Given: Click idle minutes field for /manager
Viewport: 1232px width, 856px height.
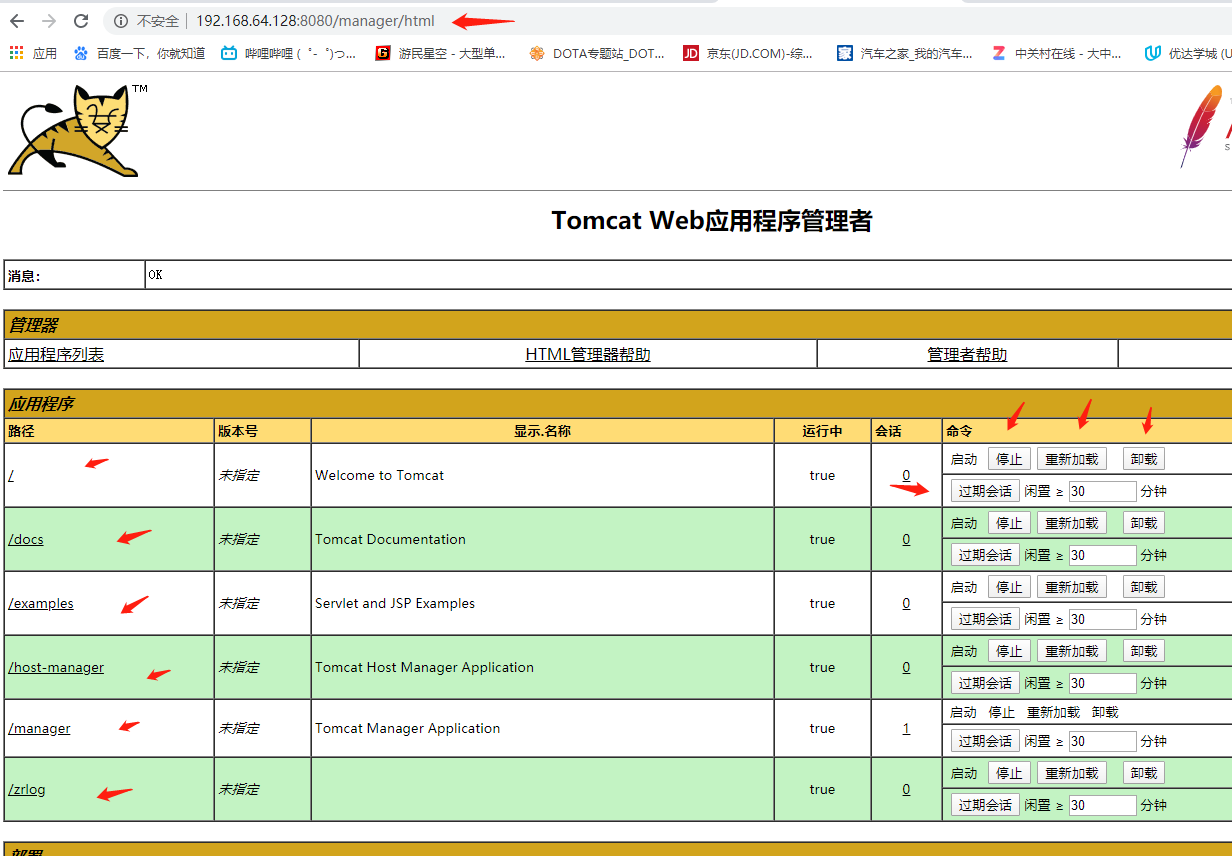Looking at the screenshot, I should 1103,741.
